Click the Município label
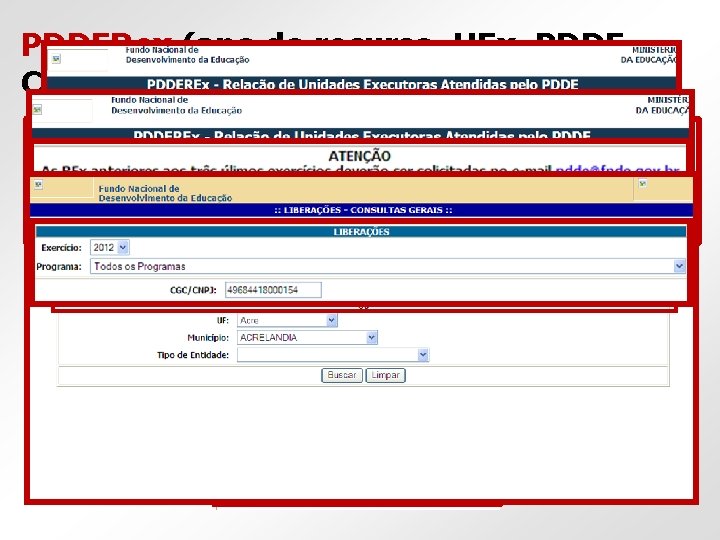720x540 pixels. point(208,338)
